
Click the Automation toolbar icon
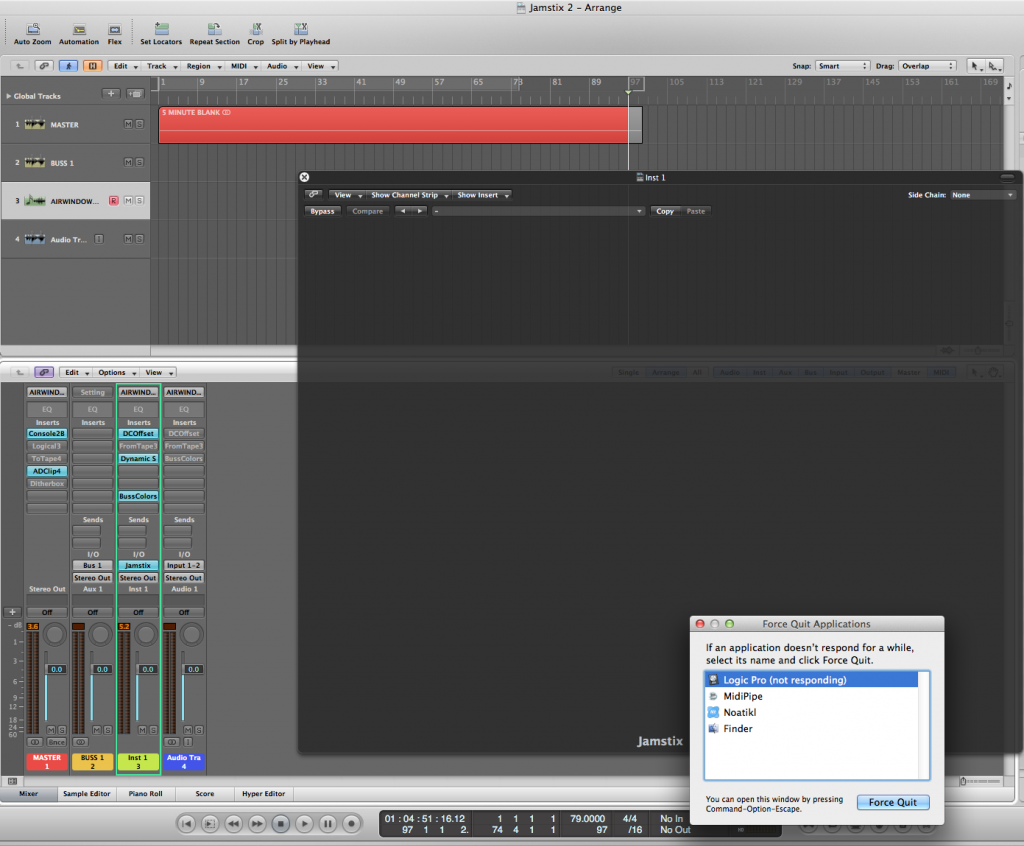(x=79, y=30)
